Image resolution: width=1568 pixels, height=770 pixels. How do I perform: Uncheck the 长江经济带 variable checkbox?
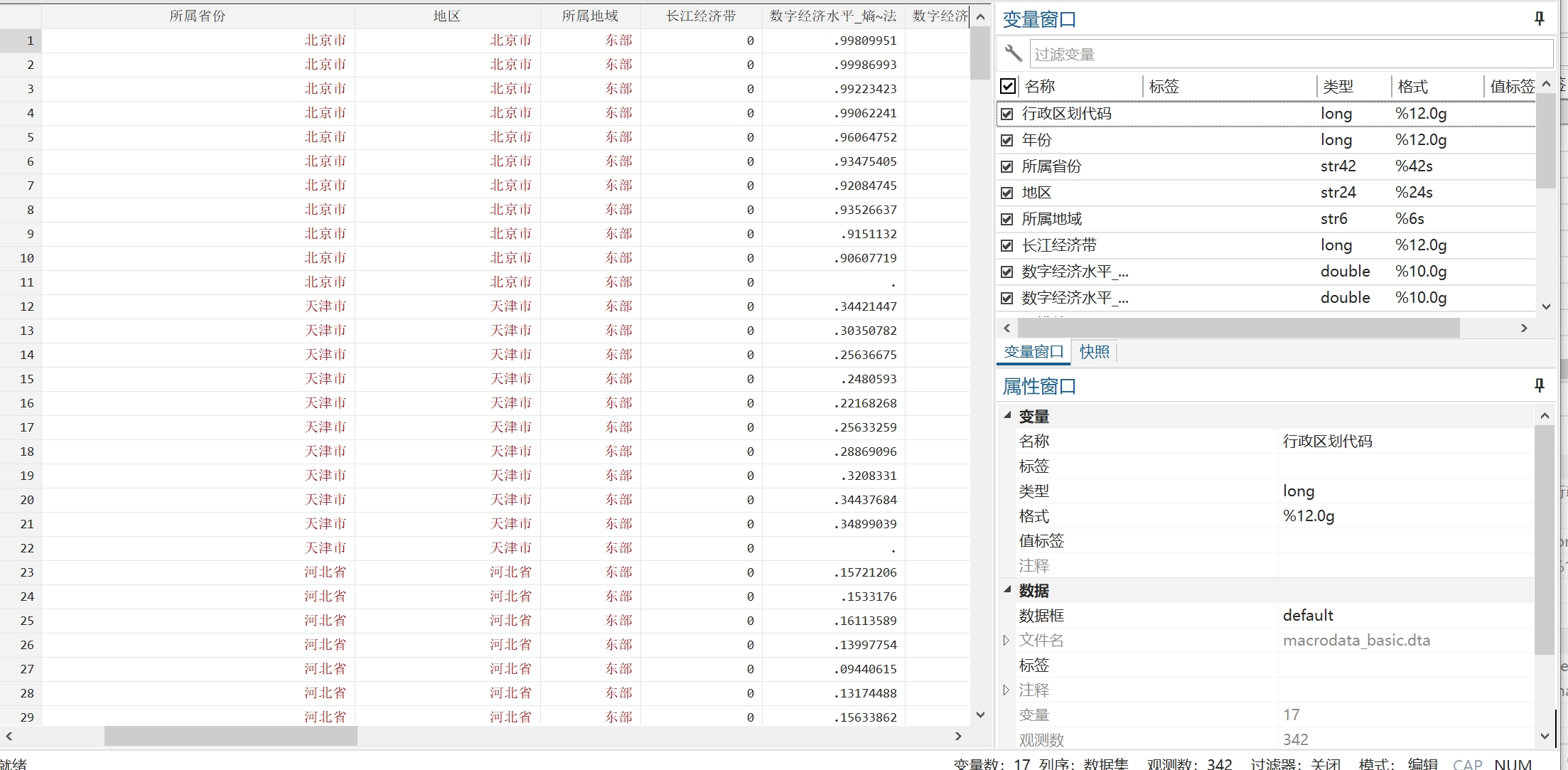click(1007, 245)
